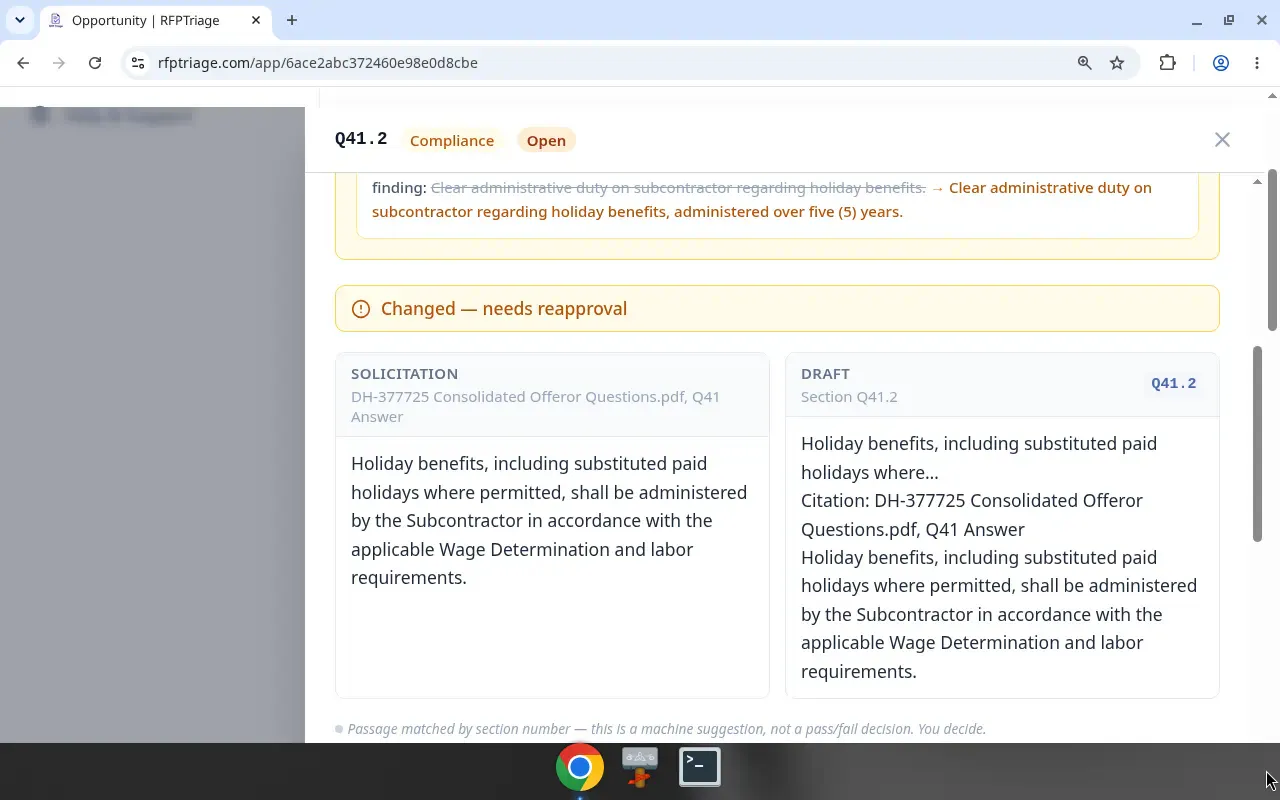Open the Chrome three-dot menu

point(1257,63)
